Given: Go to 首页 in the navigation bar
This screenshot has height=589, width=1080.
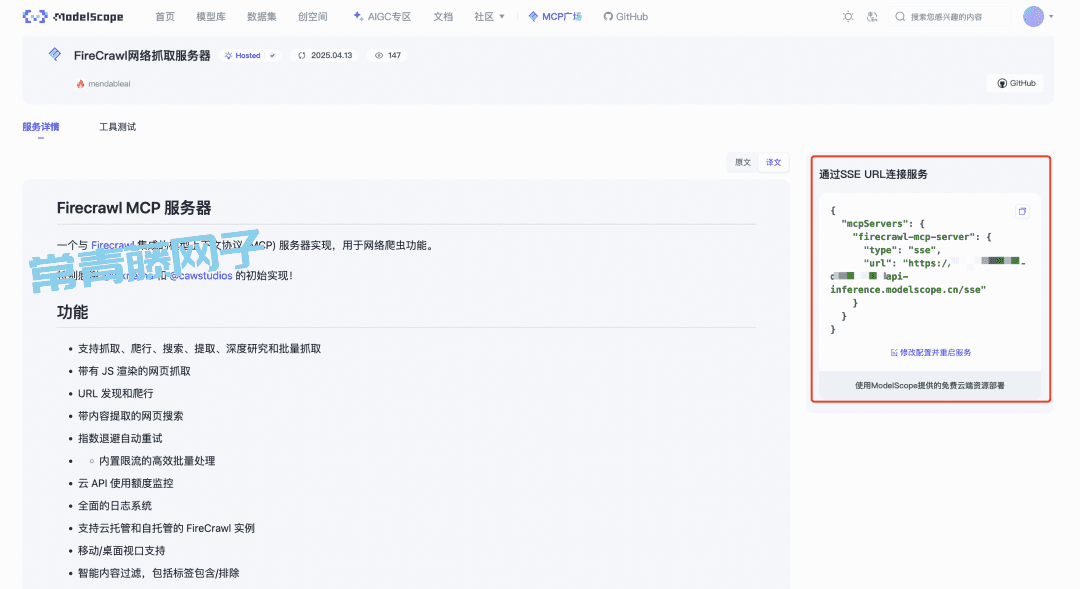Looking at the screenshot, I should (x=165, y=17).
